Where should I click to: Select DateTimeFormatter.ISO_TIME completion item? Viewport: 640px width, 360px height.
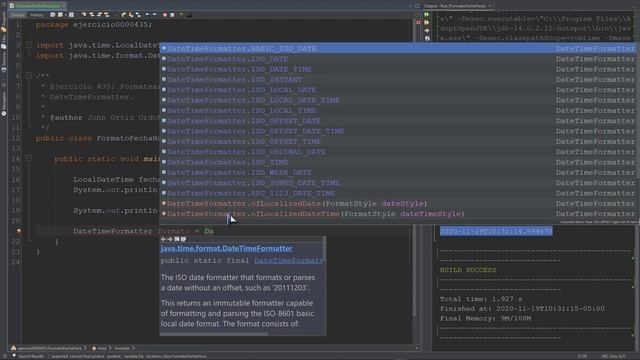[x=398, y=162]
